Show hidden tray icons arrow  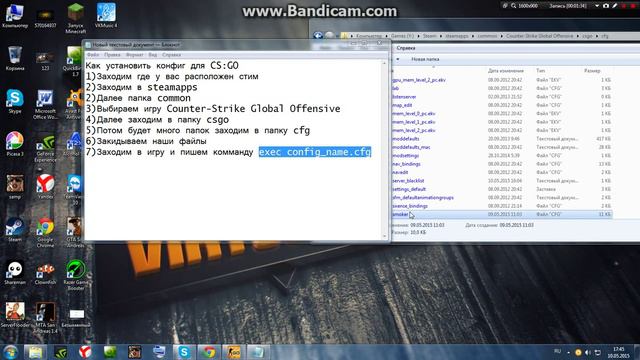(x=569, y=352)
